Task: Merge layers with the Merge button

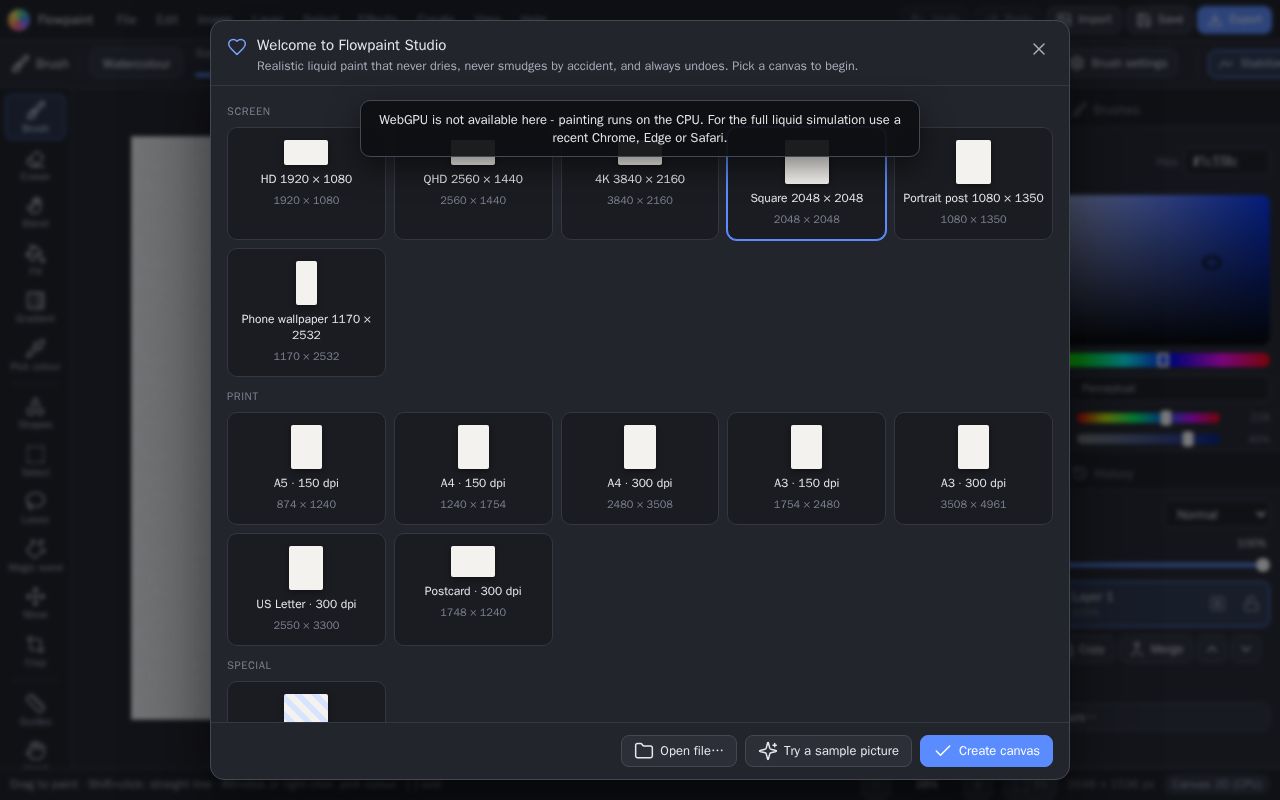Action: point(1156,649)
